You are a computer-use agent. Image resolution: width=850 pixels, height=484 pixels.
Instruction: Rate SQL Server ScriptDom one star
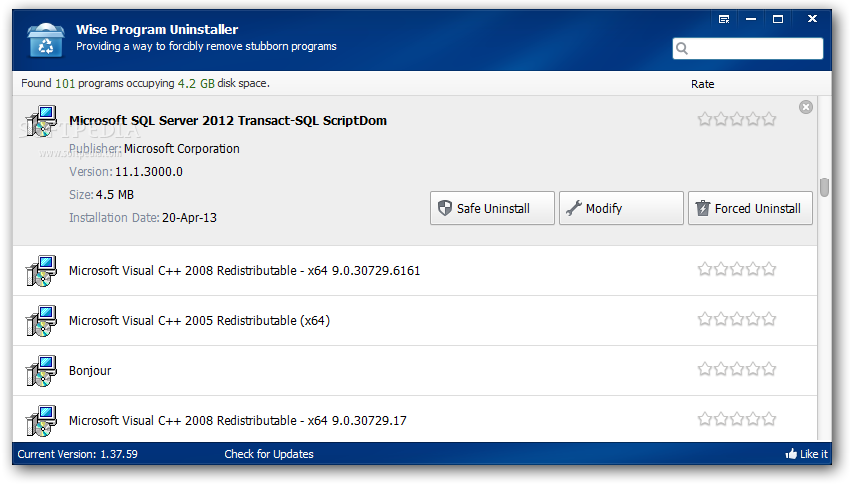click(x=705, y=119)
